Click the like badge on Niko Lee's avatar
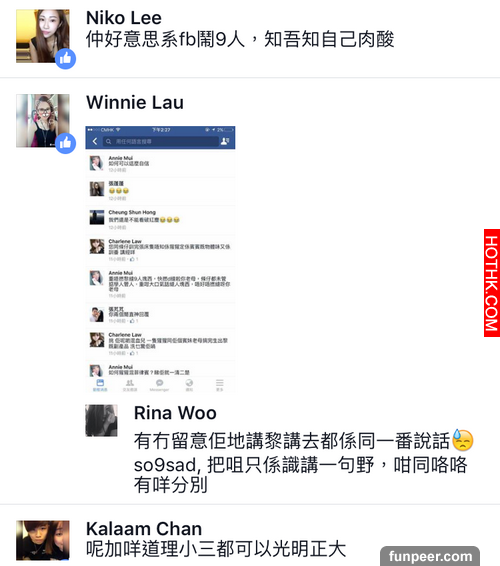Screen dimensions: 500x566 tap(65, 58)
